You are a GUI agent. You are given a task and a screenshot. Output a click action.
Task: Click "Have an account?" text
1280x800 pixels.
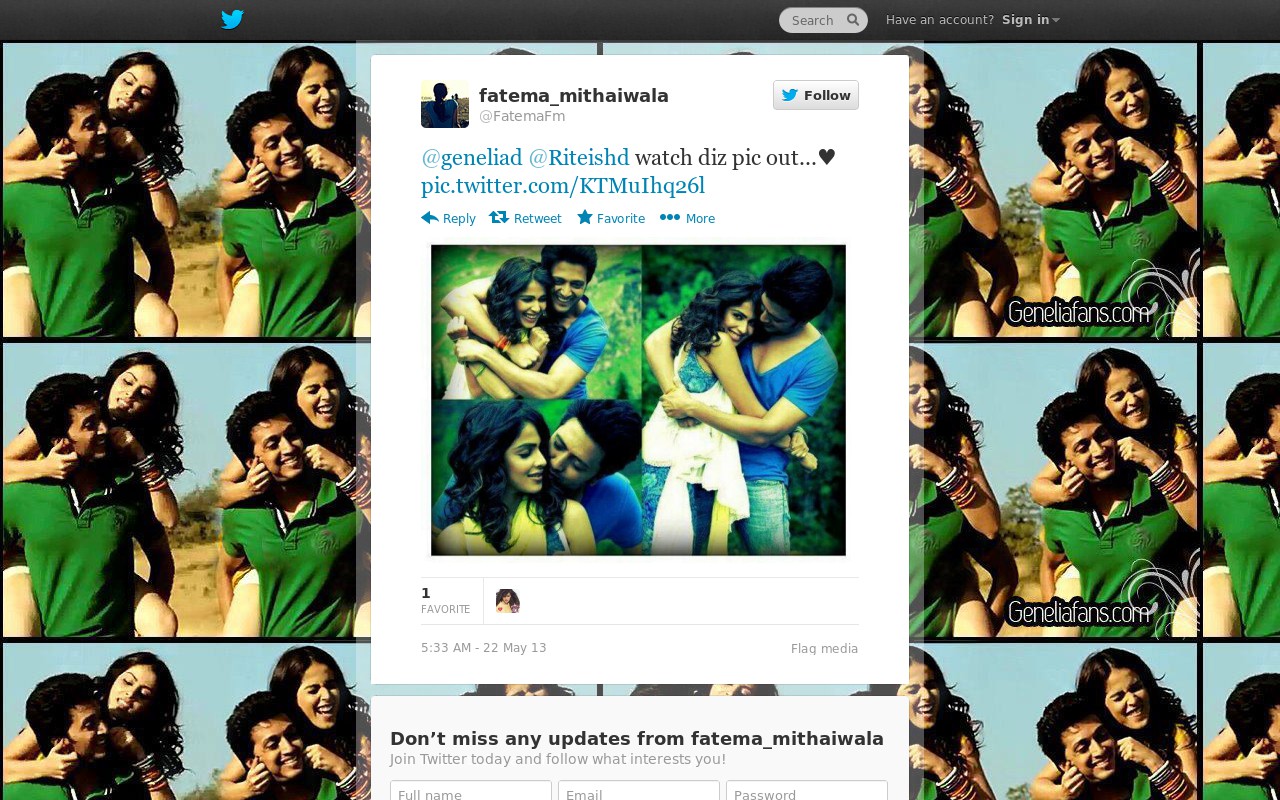point(940,20)
